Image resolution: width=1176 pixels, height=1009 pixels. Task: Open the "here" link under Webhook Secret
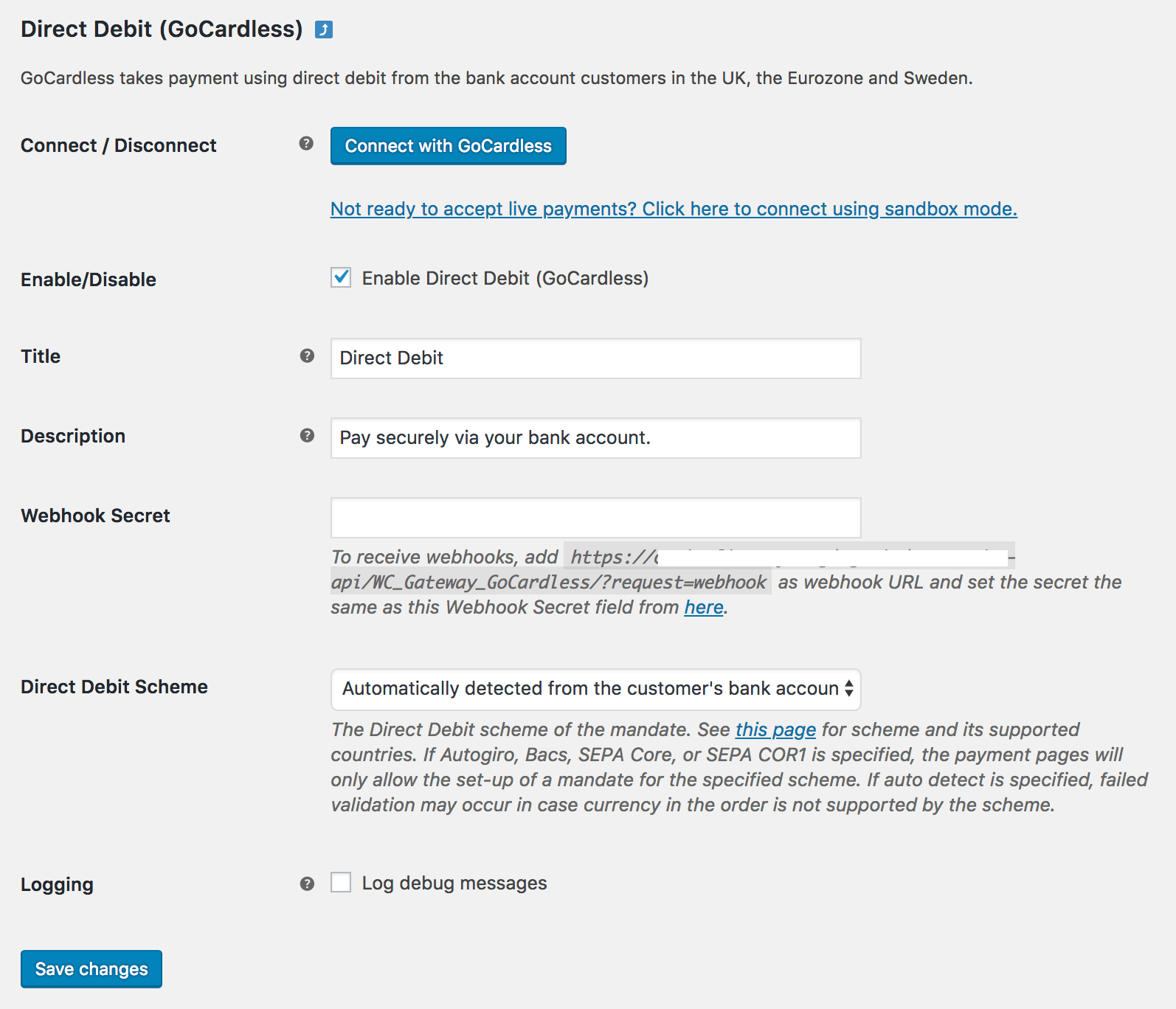[x=703, y=608]
